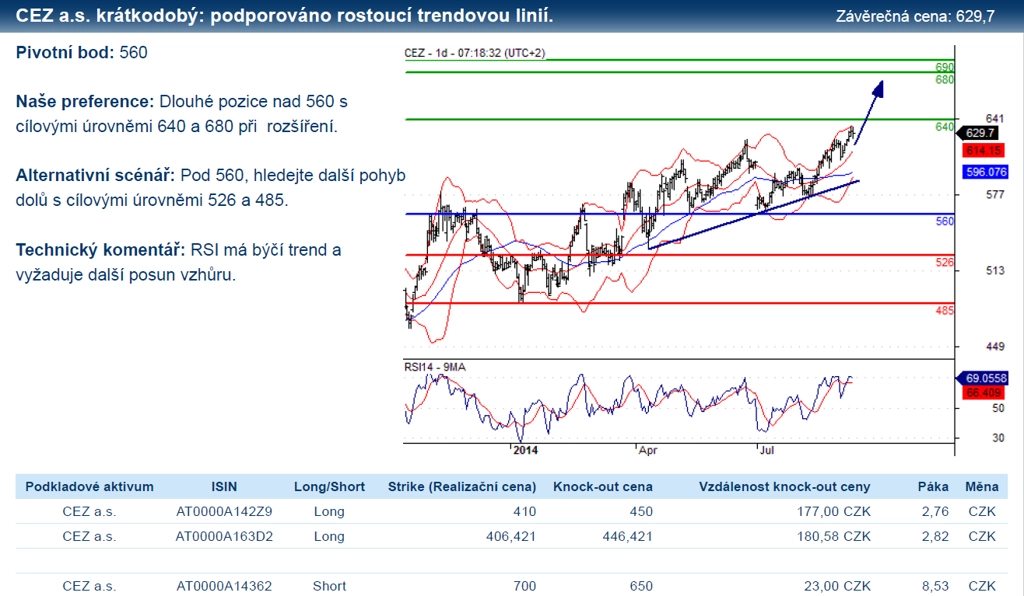The width and height of the screenshot is (1024, 596).
Task: Click 'CZK' currency in the Short row
Action: 982,586
